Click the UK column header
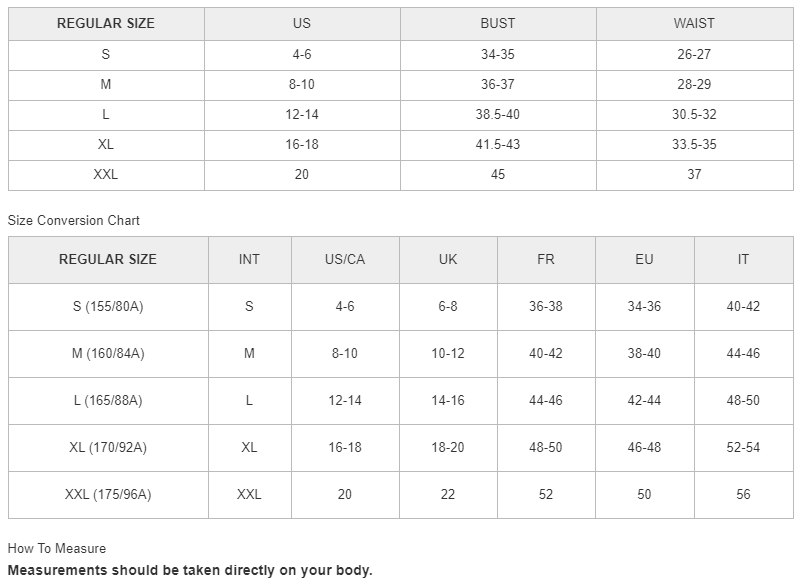 (x=448, y=259)
